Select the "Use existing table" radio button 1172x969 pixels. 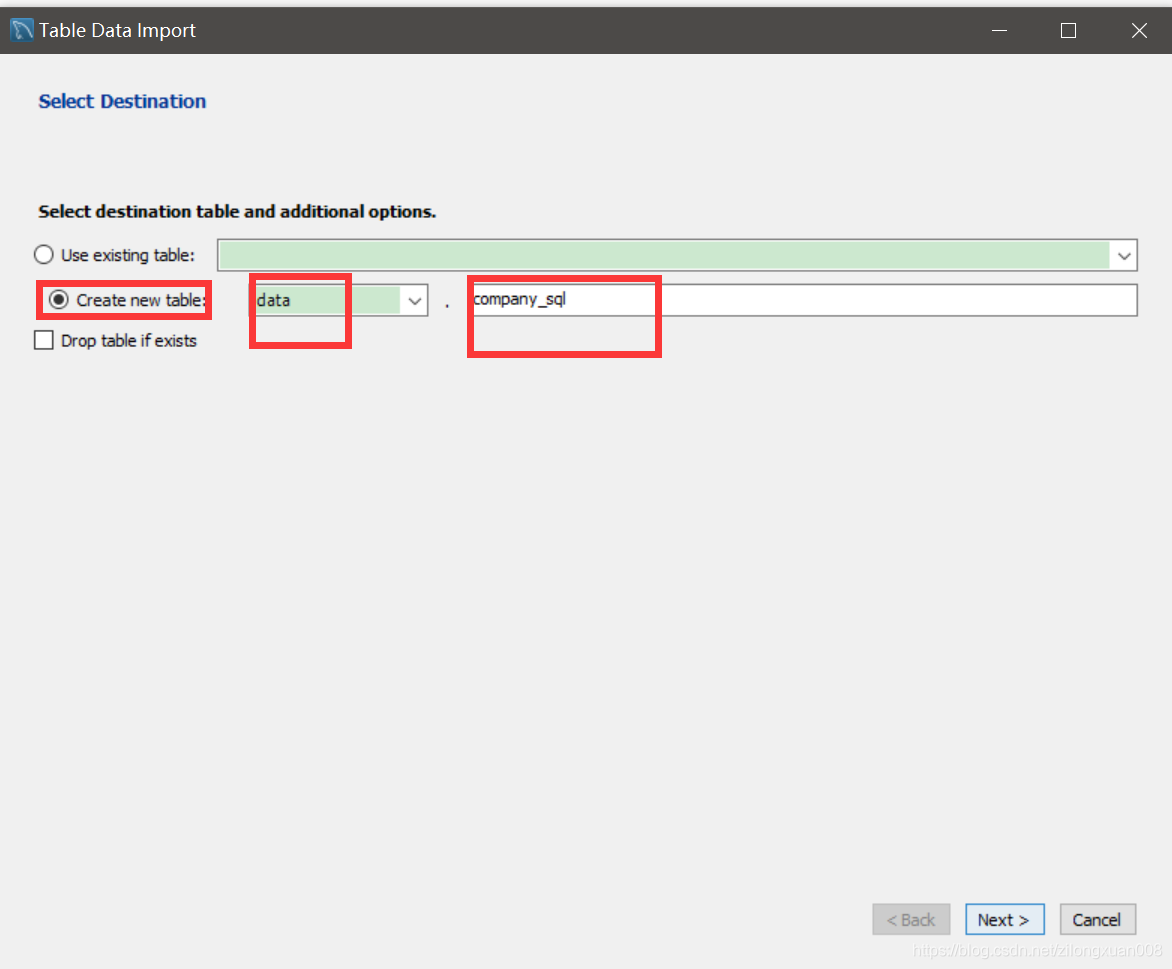43,255
